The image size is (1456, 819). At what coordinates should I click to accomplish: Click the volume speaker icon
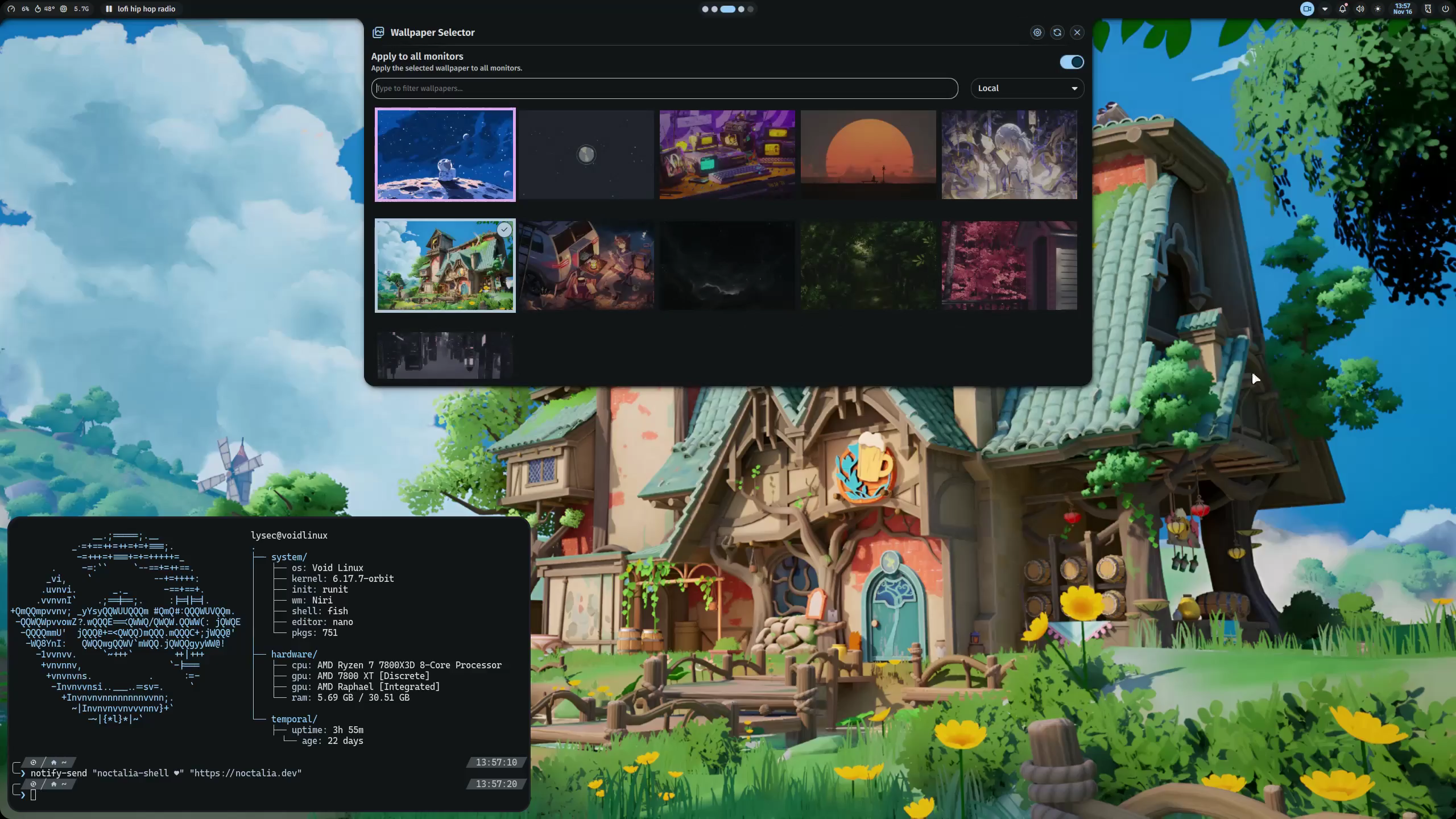point(1360,9)
